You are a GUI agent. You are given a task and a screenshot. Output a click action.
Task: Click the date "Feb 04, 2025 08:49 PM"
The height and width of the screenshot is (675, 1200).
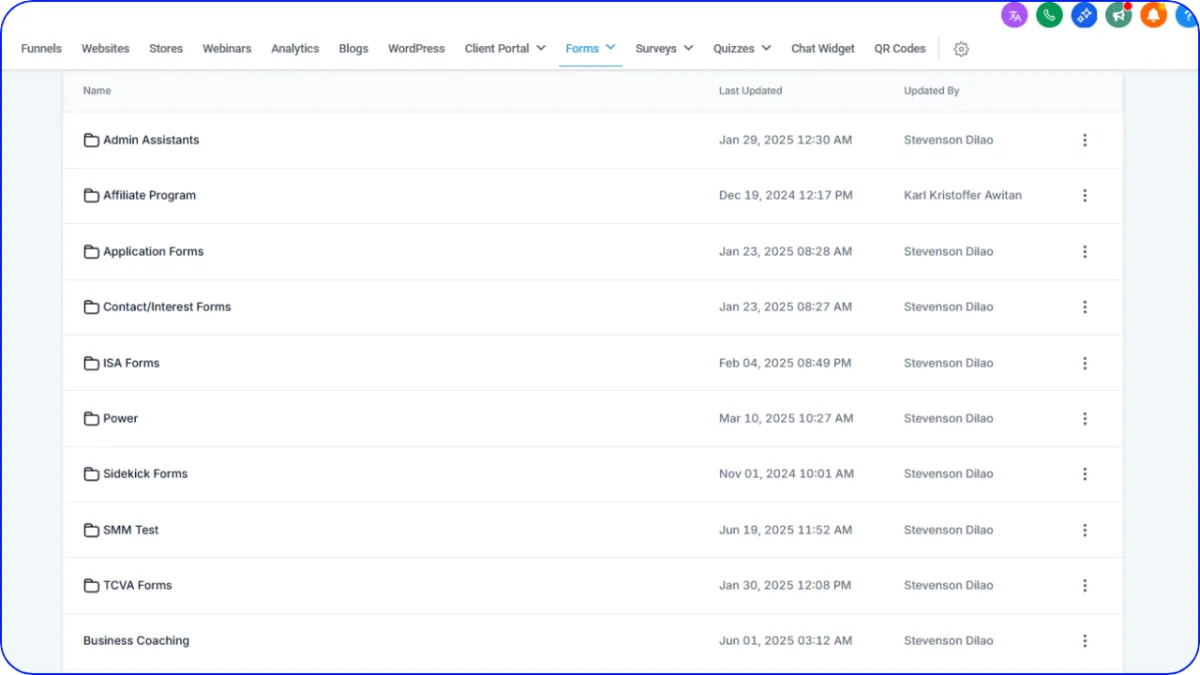(x=785, y=363)
